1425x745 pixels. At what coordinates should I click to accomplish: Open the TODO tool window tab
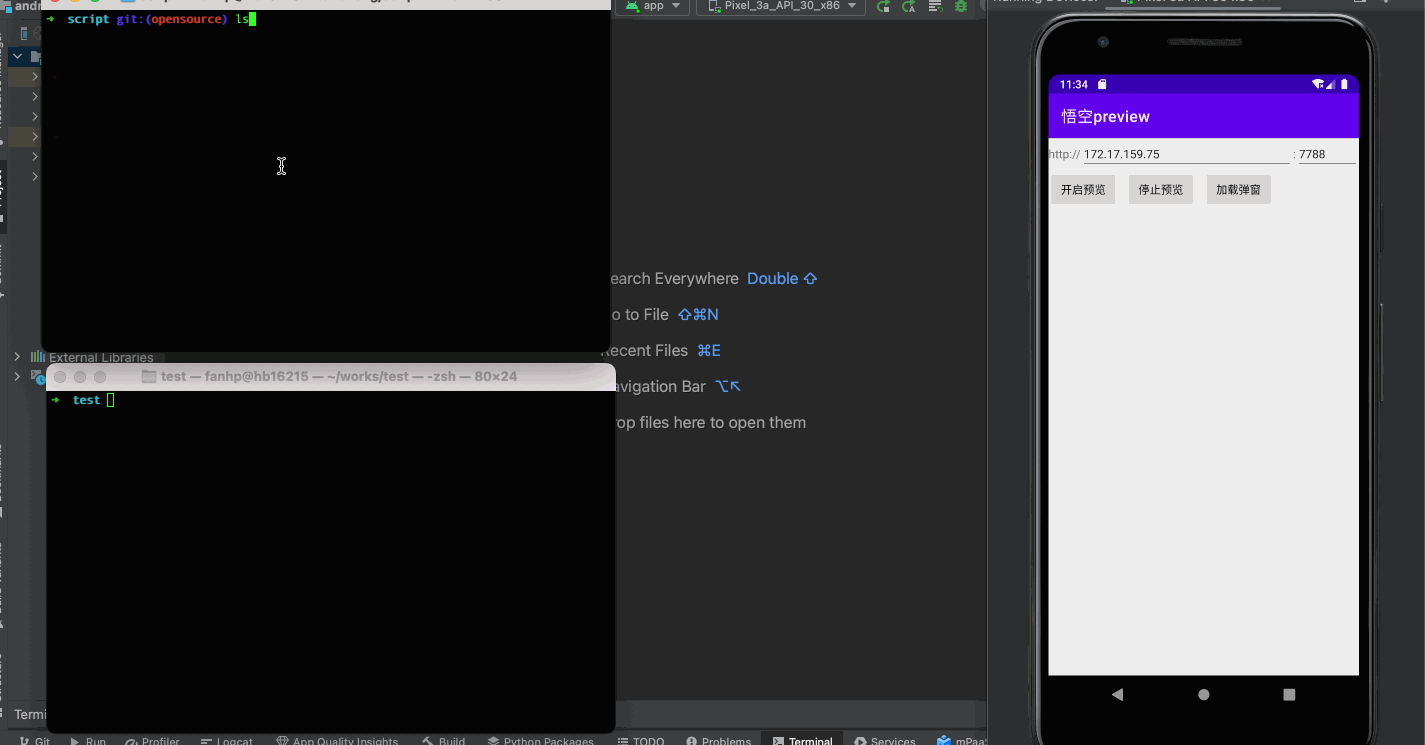[641, 741]
